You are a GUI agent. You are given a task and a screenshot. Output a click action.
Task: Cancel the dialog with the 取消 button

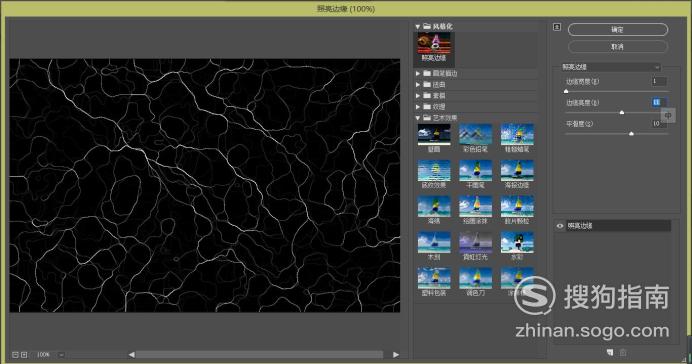[x=617, y=46]
